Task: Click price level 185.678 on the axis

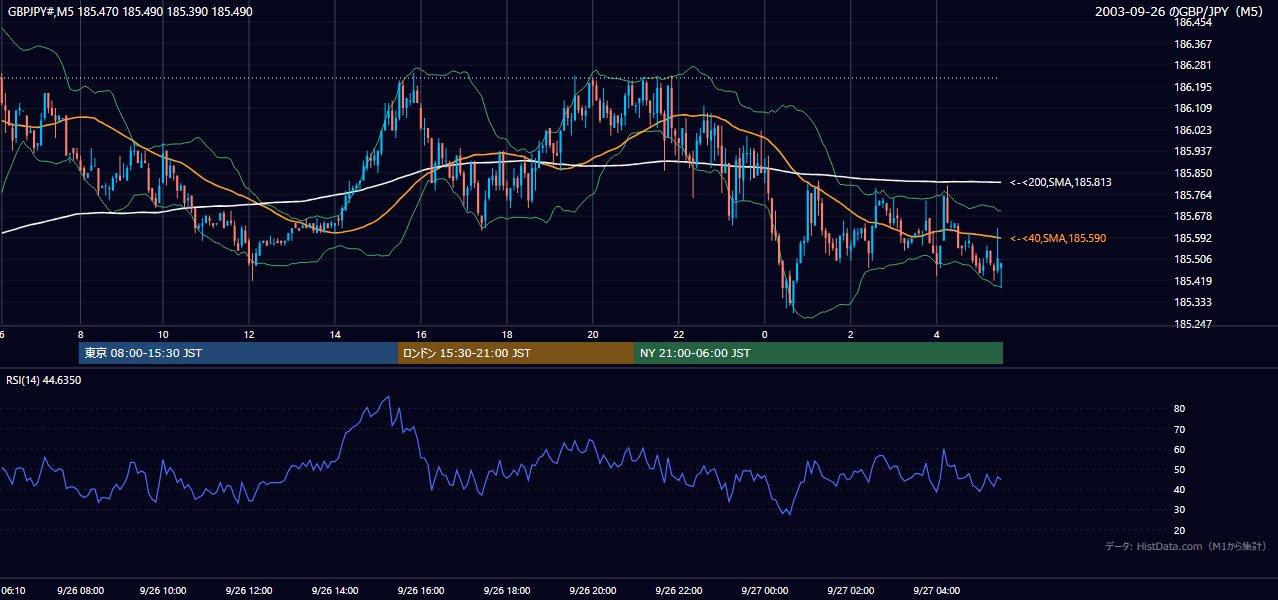Action: 1192,216
